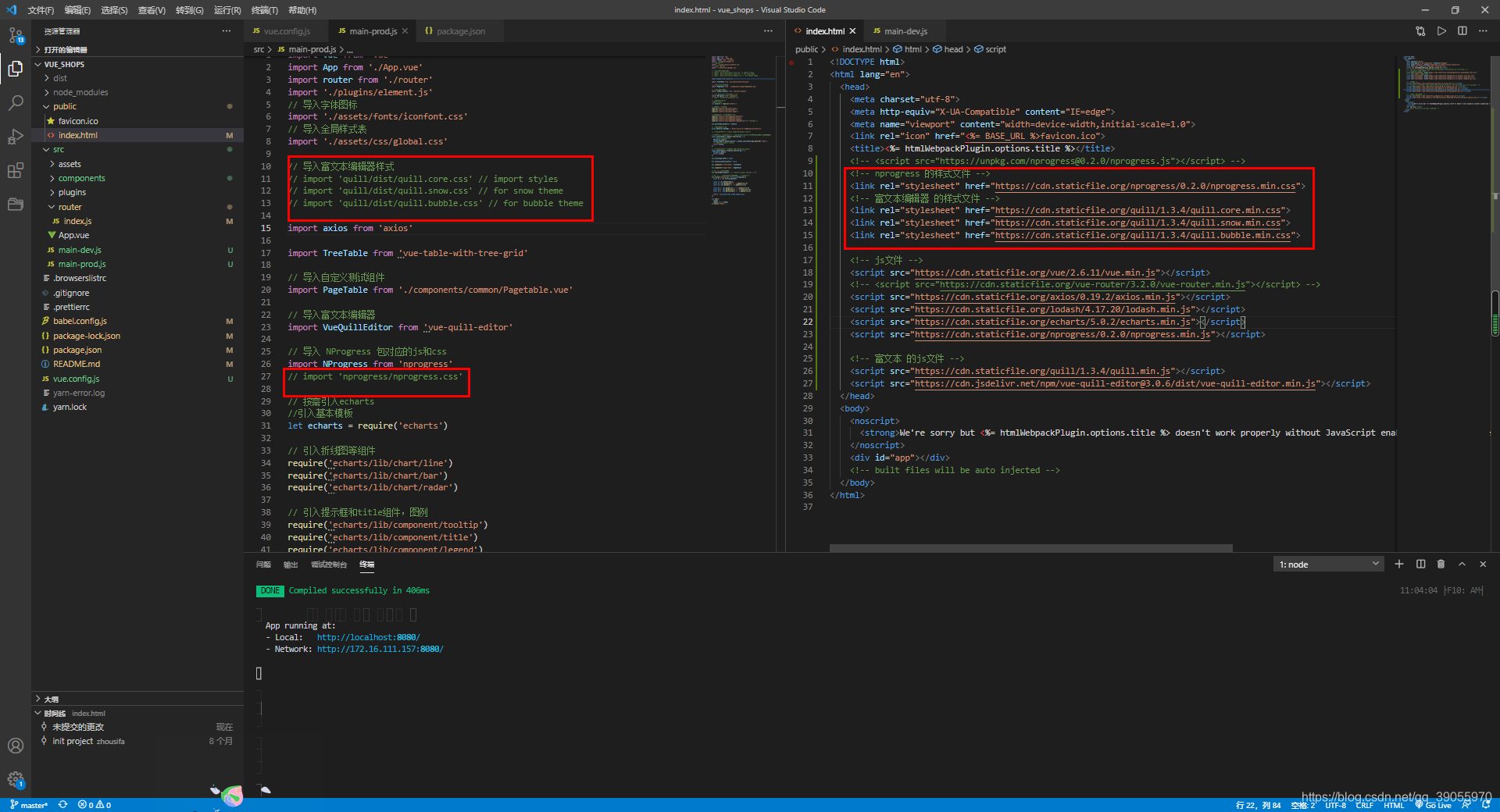Screen dimensions: 1500x812
Task: Open the Extensions view in activity bar
Action: click(16, 171)
